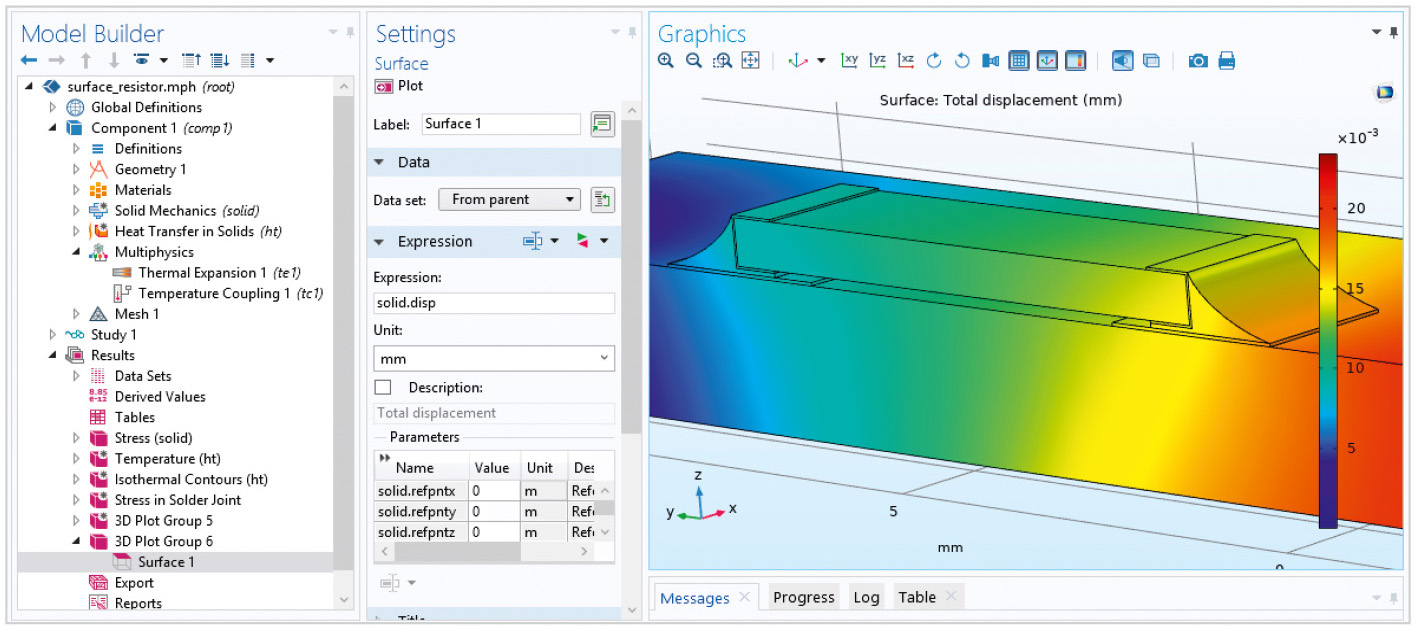Toggle the transparency button

[x=1151, y=61]
